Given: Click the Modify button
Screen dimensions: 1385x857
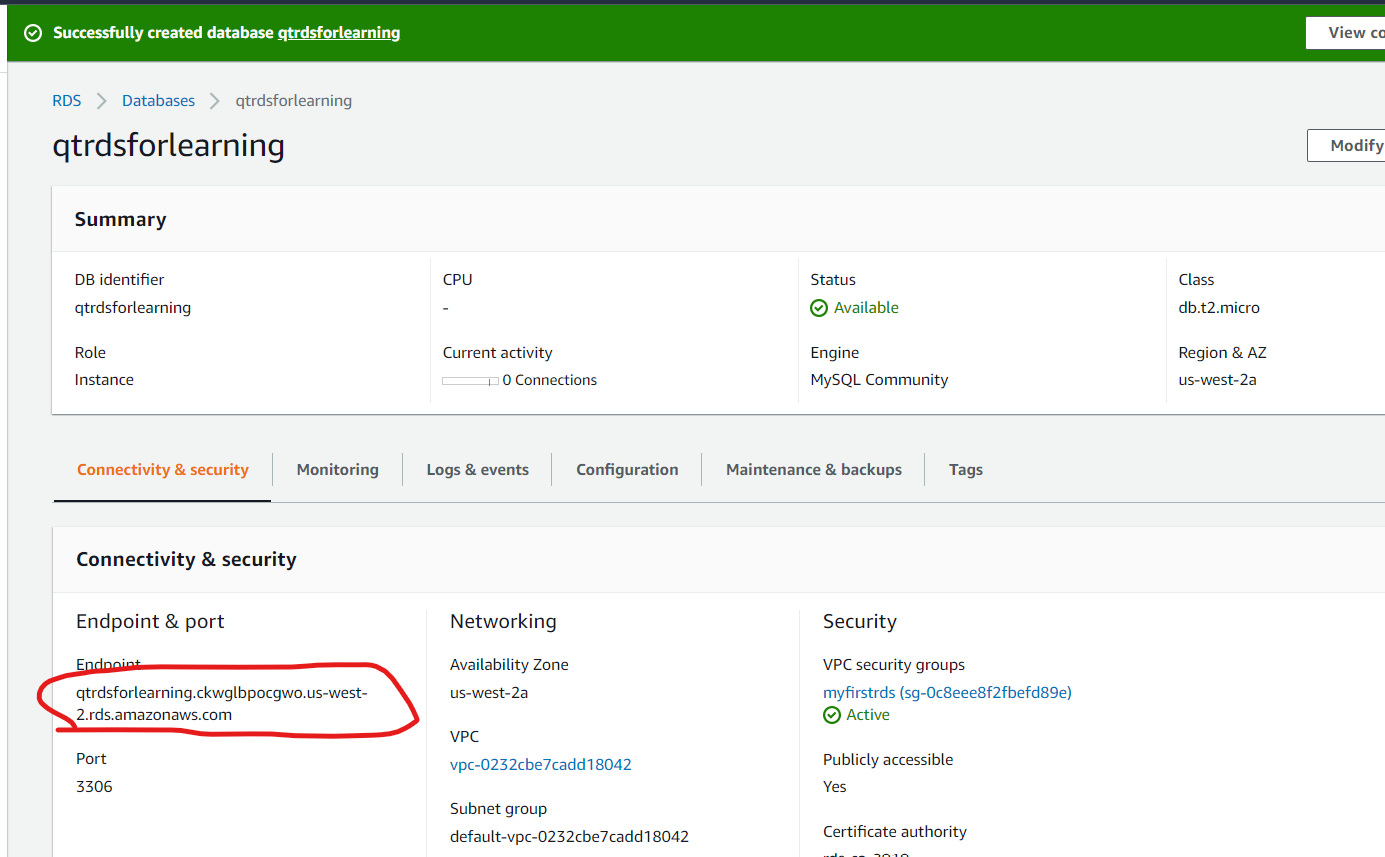Looking at the screenshot, I should click(x=1346, y=145).
